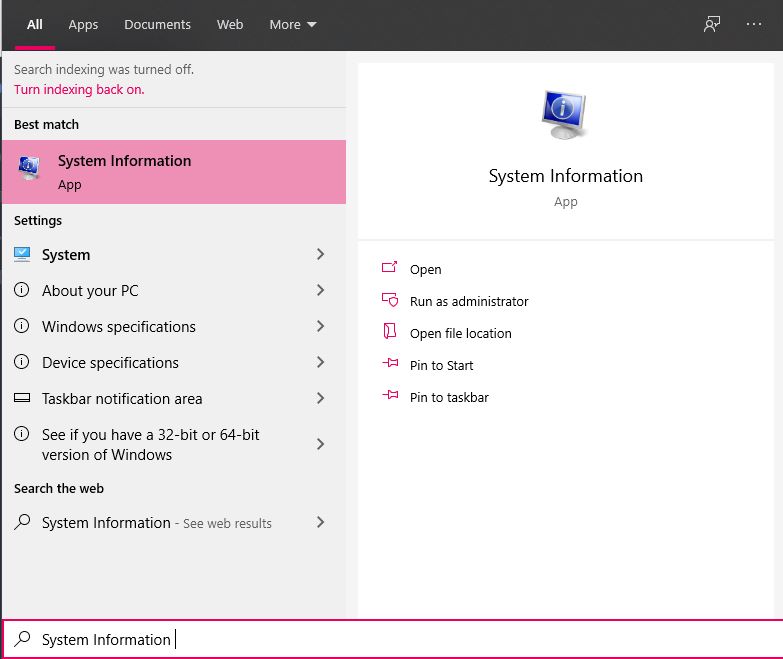Click the shield icon for Run as administrator
Viewport: 783px width, 659px height.
click(x=390, y=300)
